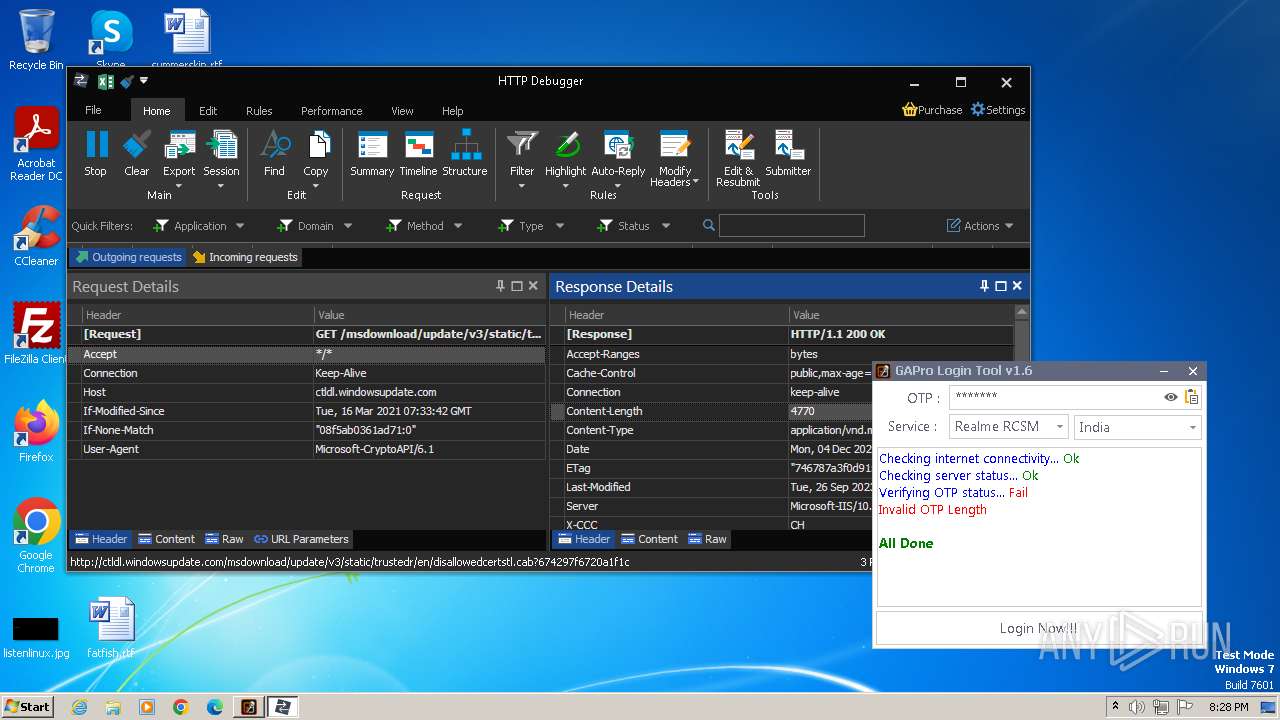Screen dimensions: 1280x720
Task: Open Request Details Raw tab
Action: click(x=223, y=539)
